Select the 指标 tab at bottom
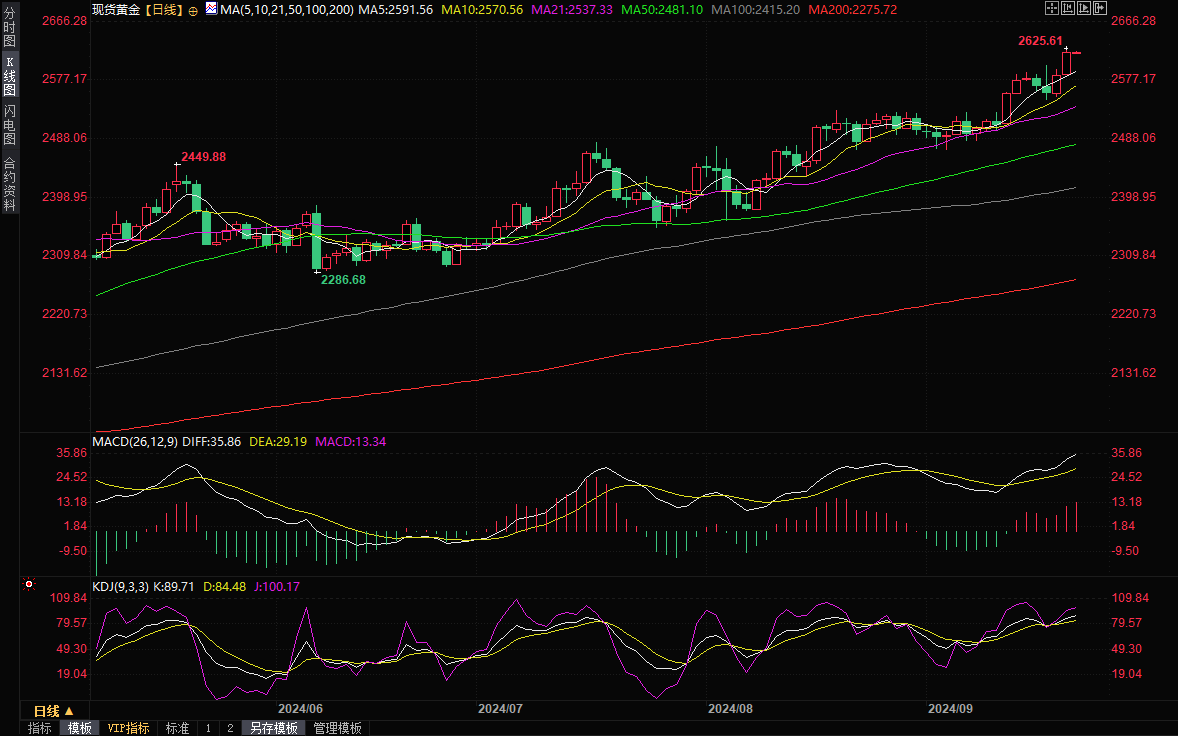This screenshot has width=1178, height=736. (40, 728)
